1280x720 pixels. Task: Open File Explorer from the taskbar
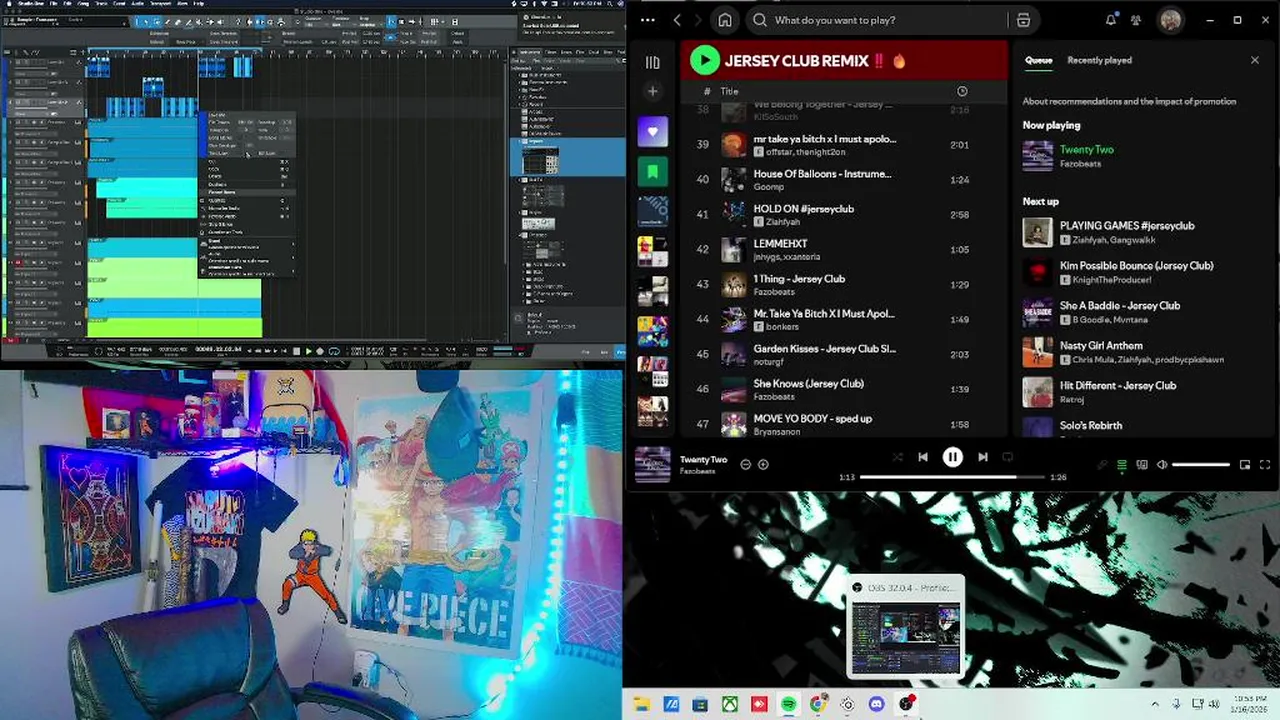pos(642,704)
